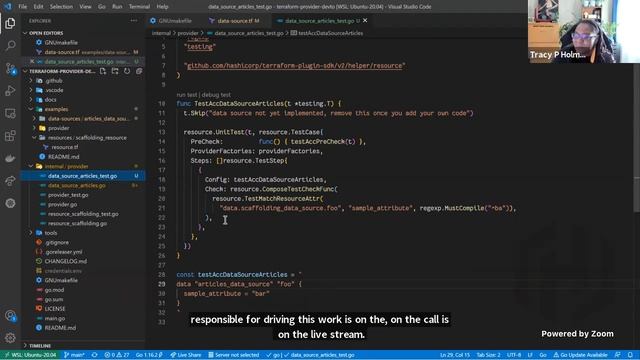
Task: Open the Run and Debug view
Action: (10, 91)
